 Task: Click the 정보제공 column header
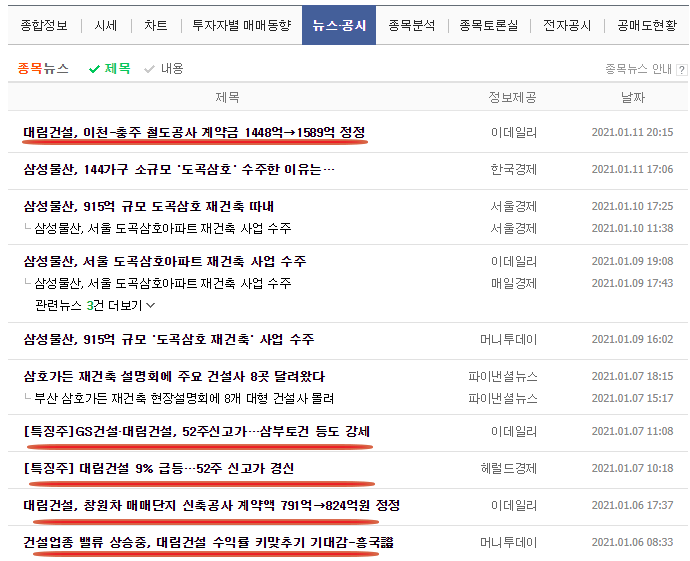513,97
